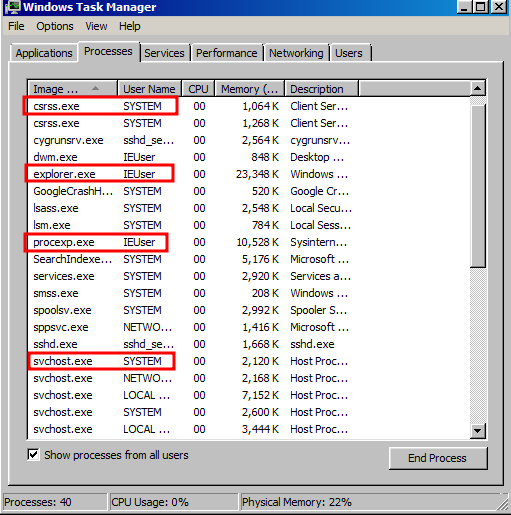
Task: Toggle Show processes from all users checkbox
Action: click(33, 455)
